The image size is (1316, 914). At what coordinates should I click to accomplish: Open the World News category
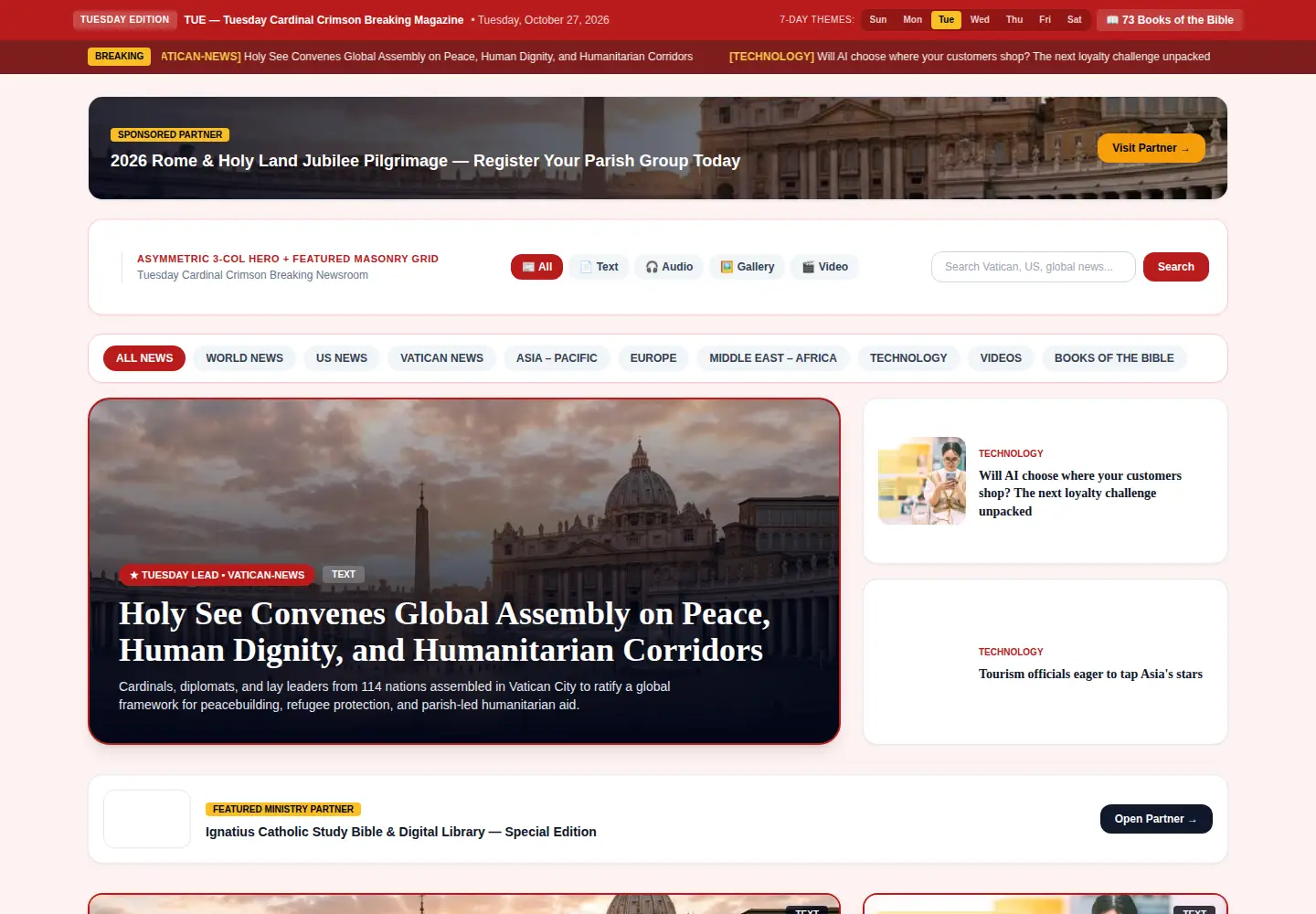click(x=244, y=358)
